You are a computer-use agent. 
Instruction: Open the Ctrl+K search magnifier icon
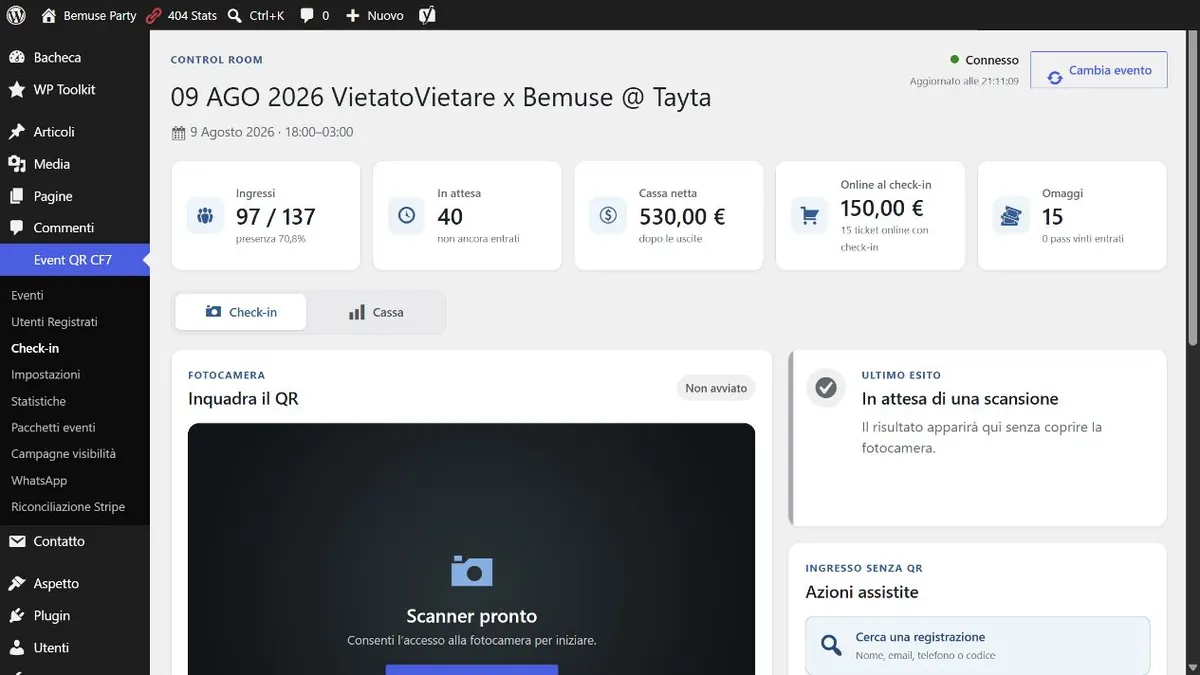click(x=234, y=15)
